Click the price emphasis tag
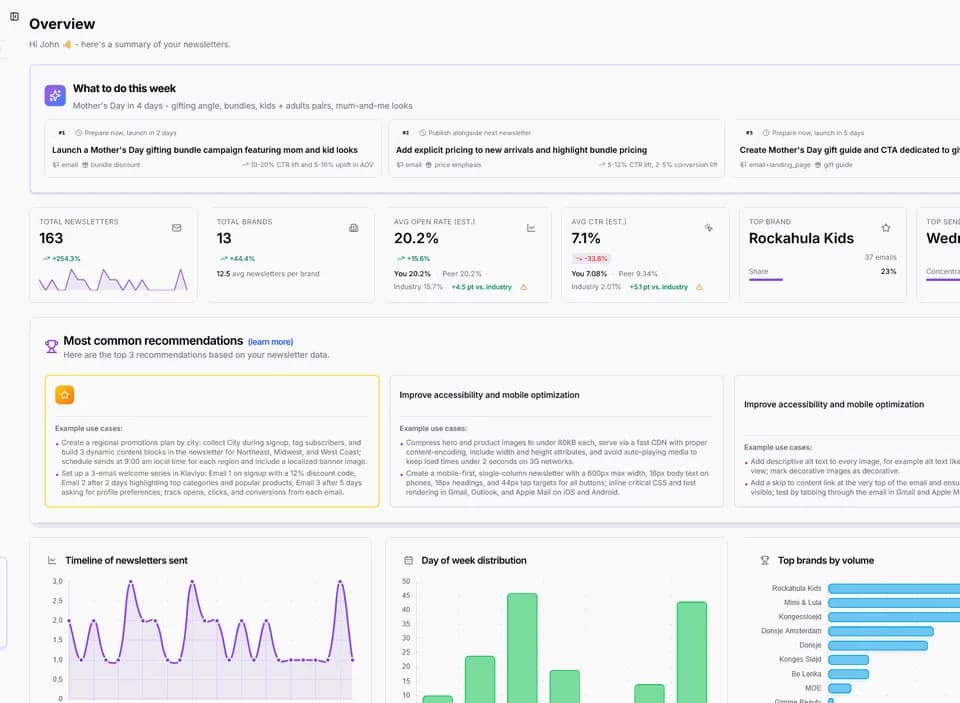The width and height of the screenshot is (960, 703). 453,165
